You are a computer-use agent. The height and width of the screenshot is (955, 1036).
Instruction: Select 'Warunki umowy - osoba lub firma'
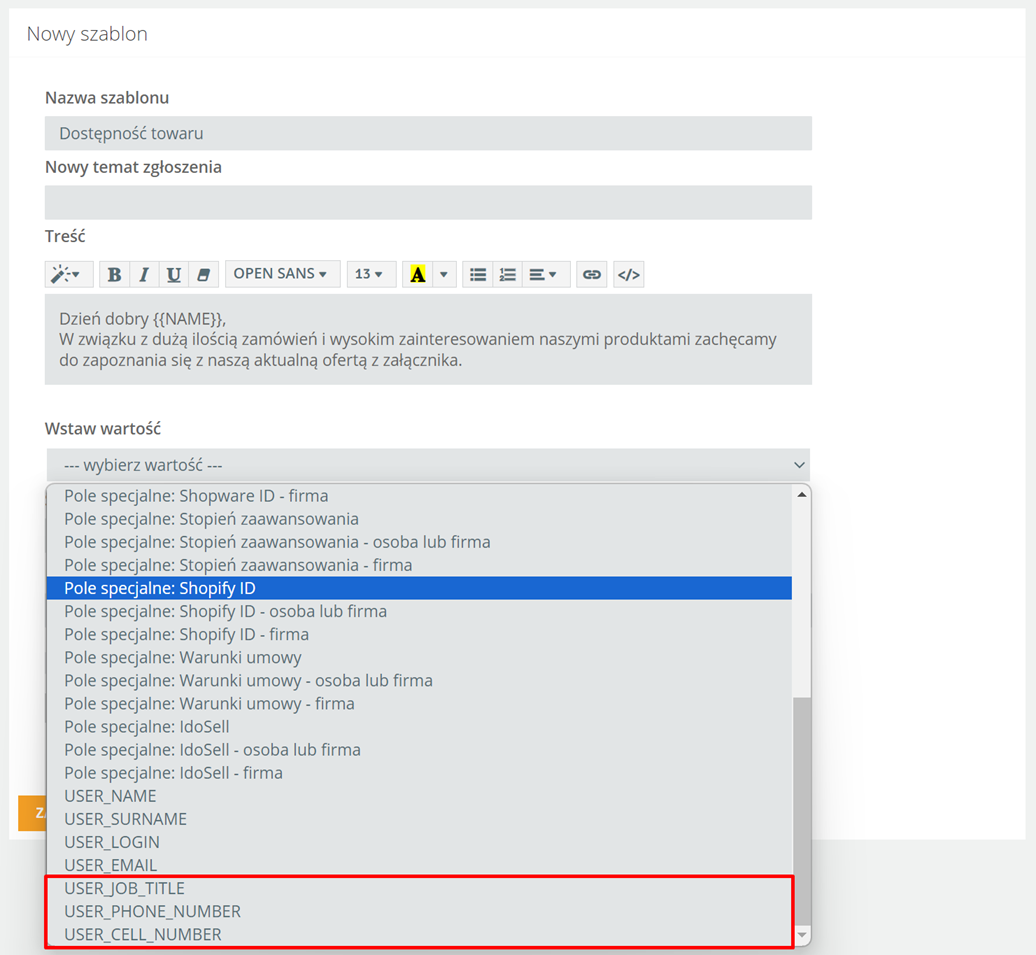pyautogui.click(x=419, y=681)
